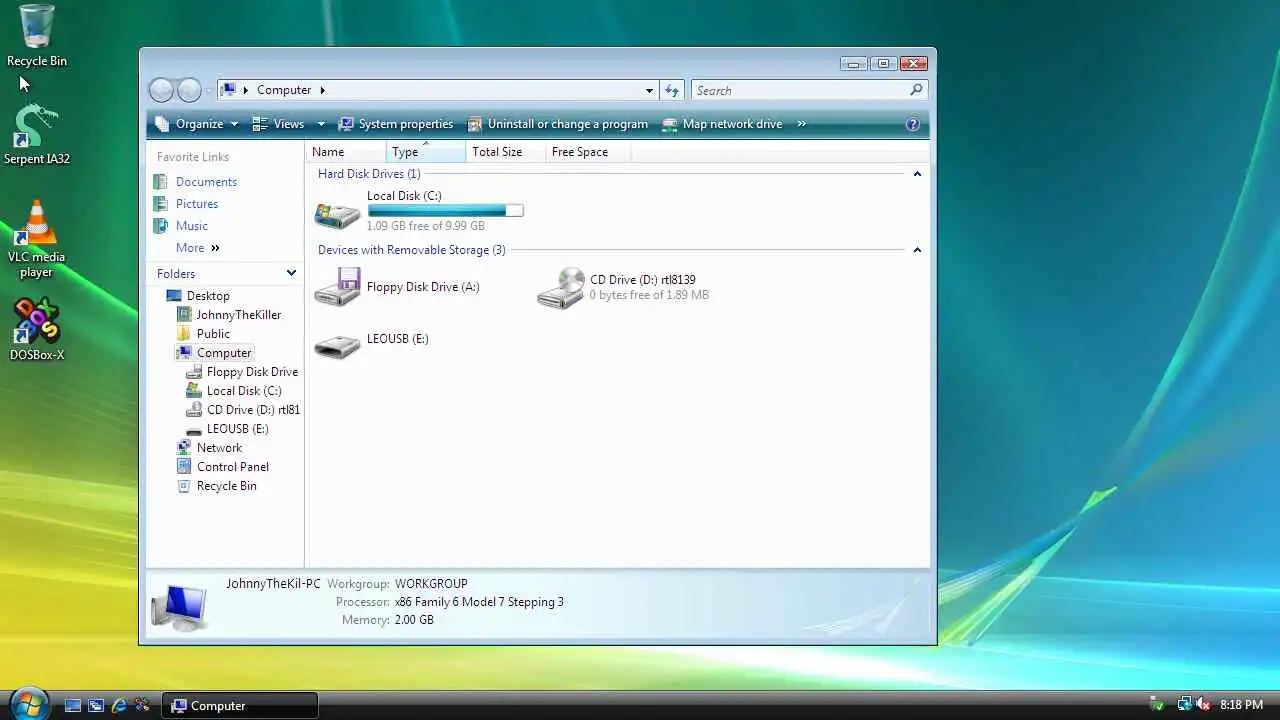
Task: Collapse the Hard Disk Drives group
Action: (x=917, y=174)
